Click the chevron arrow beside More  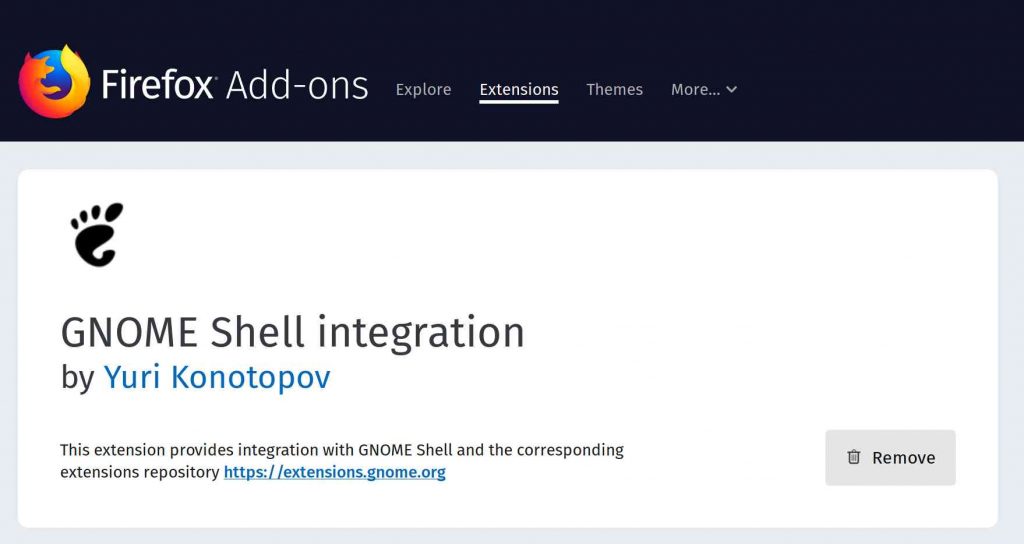(x=732, y=90)
